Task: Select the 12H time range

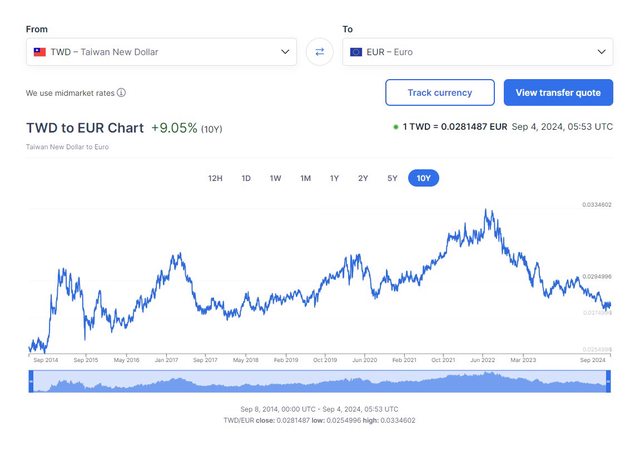Action: click(x=215, y=178)
